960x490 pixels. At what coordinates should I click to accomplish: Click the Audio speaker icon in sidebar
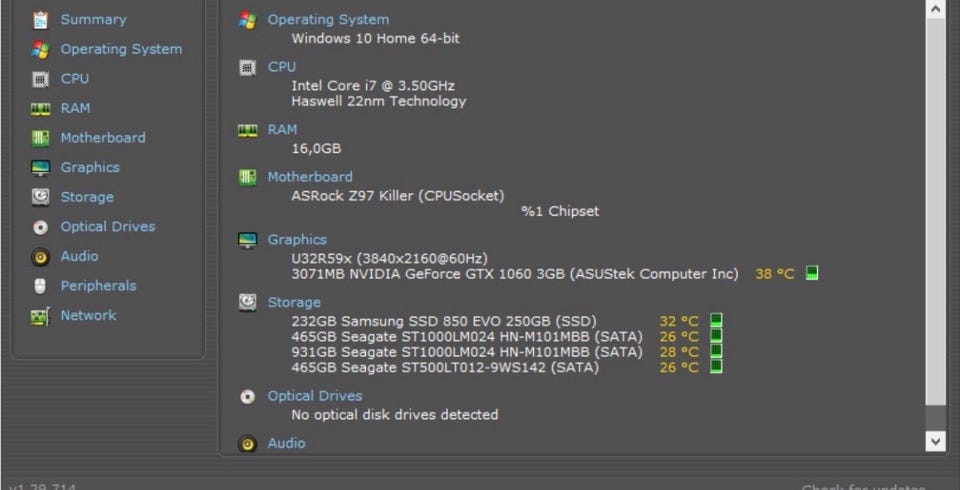click(40, 257)
